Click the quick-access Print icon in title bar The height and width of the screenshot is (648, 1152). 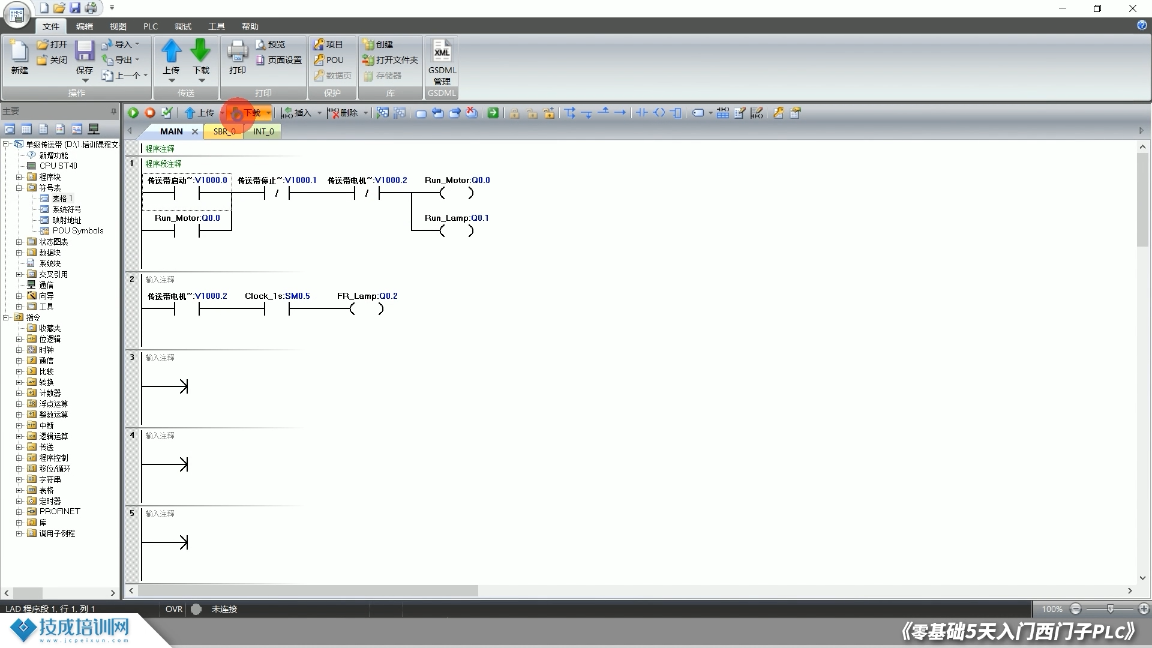tap(91, 8)
